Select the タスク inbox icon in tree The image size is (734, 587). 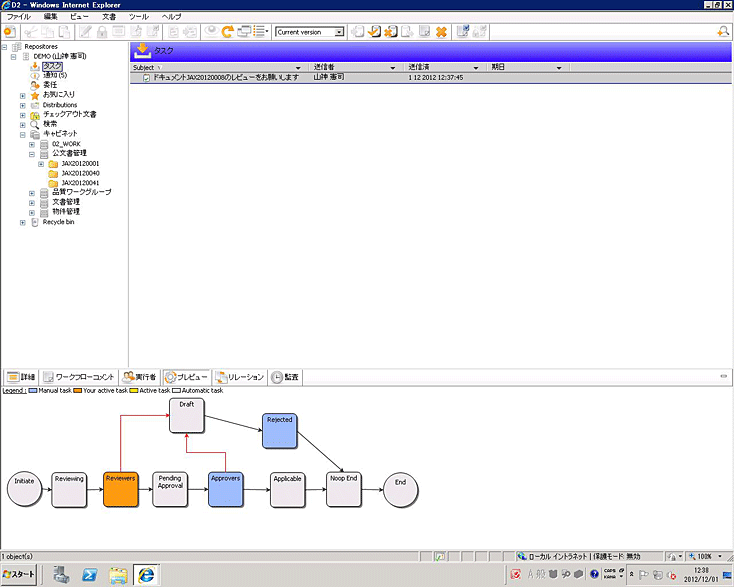pos(34,66)
